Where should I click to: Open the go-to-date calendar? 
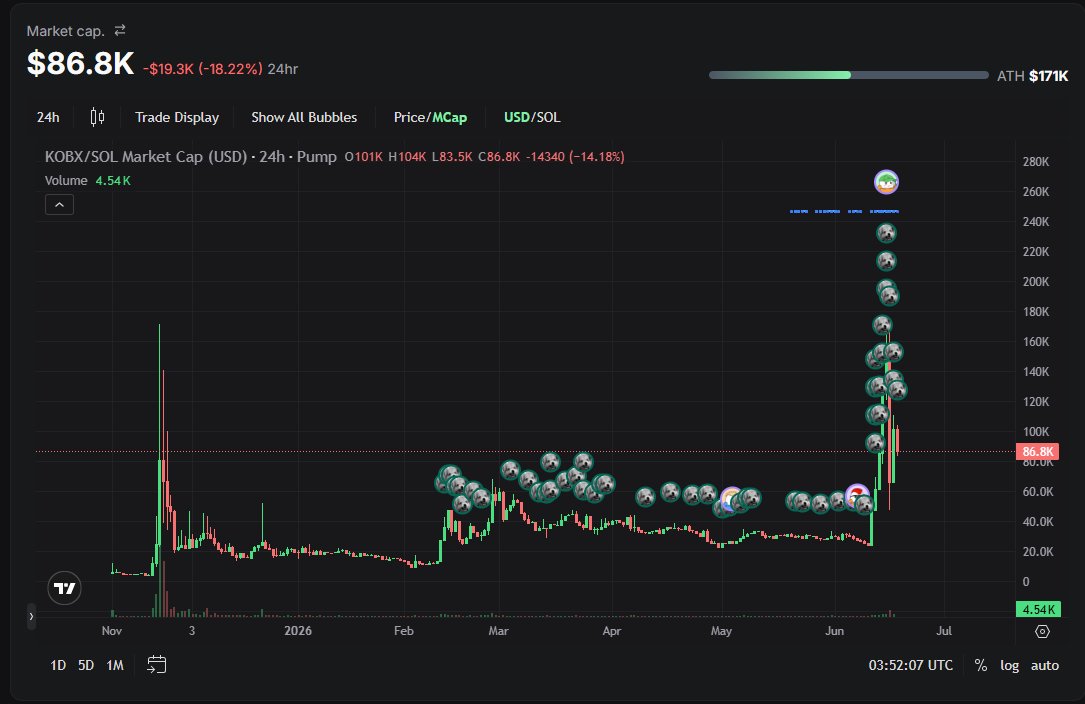156,665
